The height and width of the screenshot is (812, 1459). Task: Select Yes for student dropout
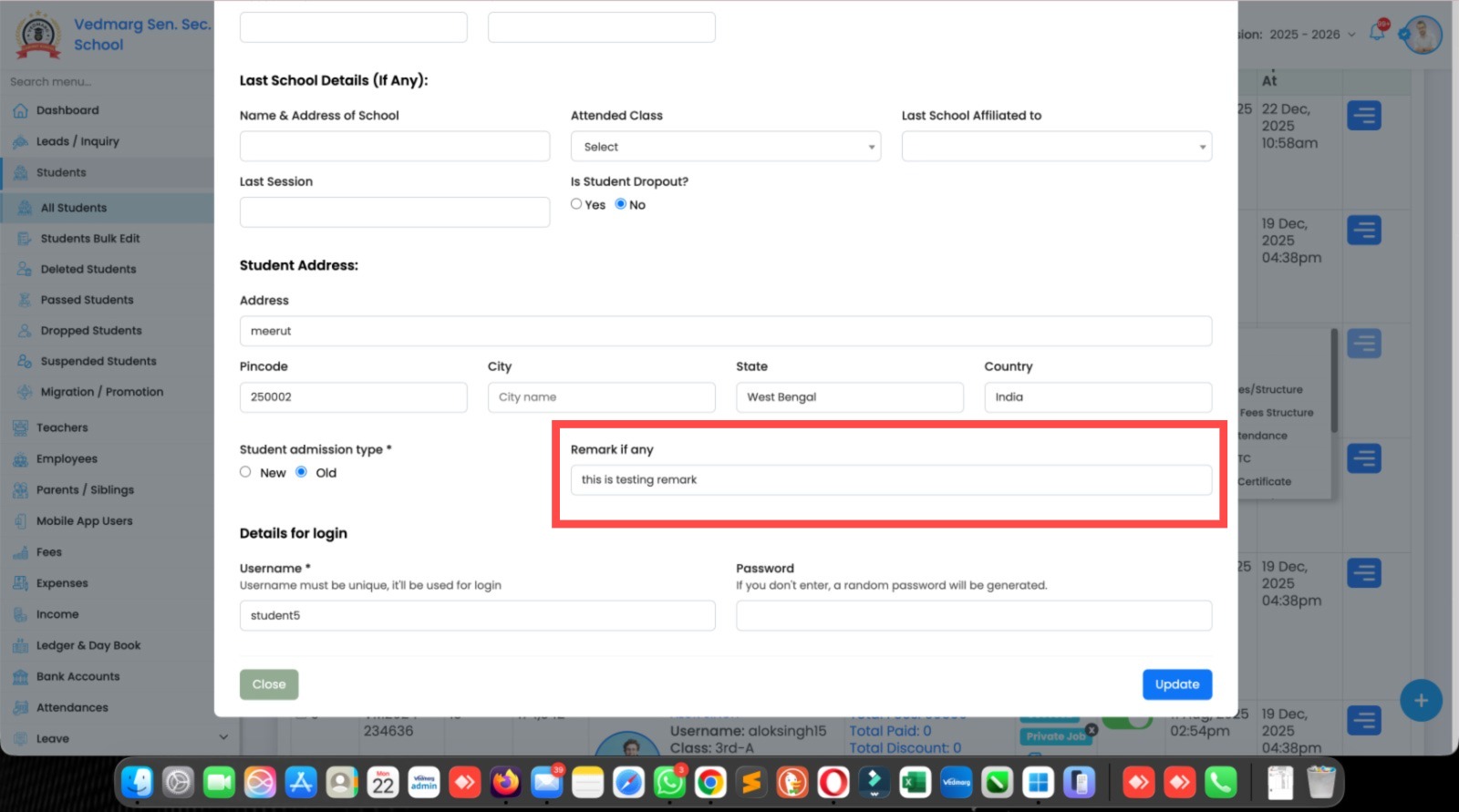[576, 204]
